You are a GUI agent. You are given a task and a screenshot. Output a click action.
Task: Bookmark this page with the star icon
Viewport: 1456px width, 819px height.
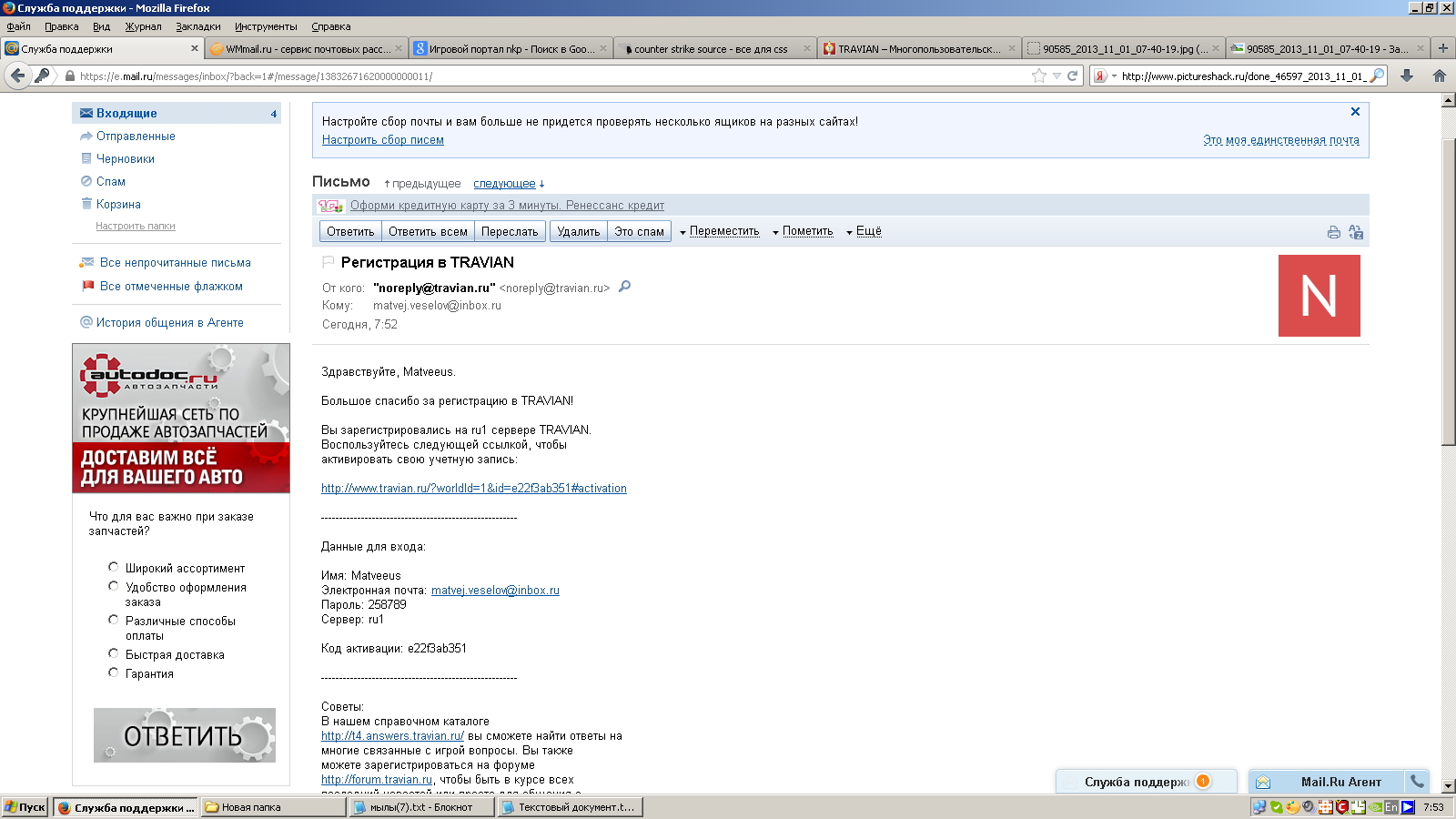[x=1039, y=76]
